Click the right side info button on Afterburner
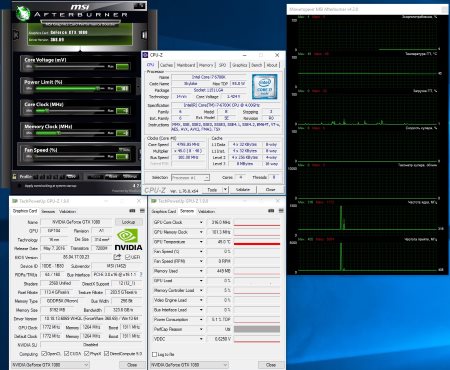 pyautogui.click(x=144, y=35)
